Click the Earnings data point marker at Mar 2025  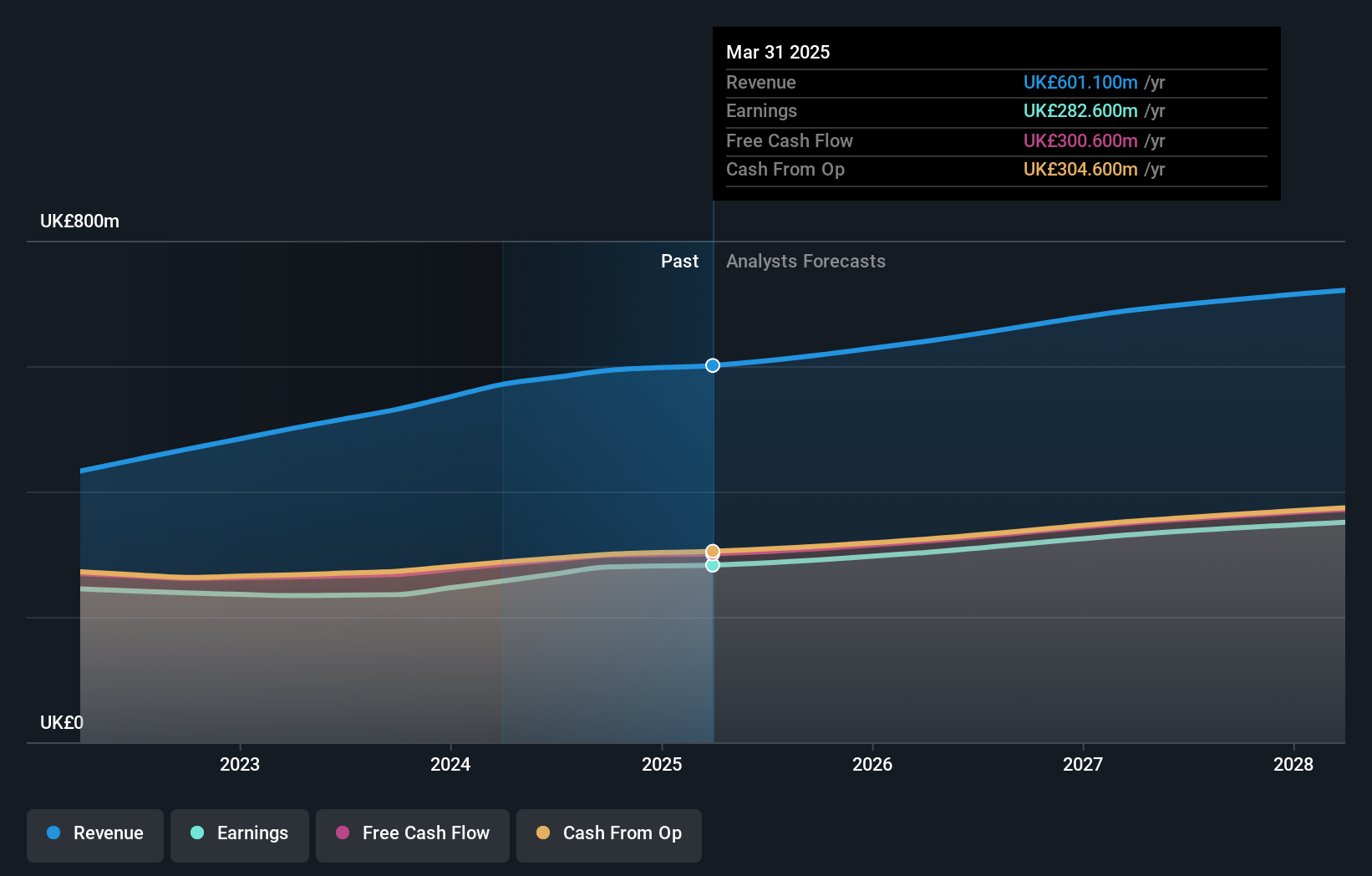click(713, 565)
